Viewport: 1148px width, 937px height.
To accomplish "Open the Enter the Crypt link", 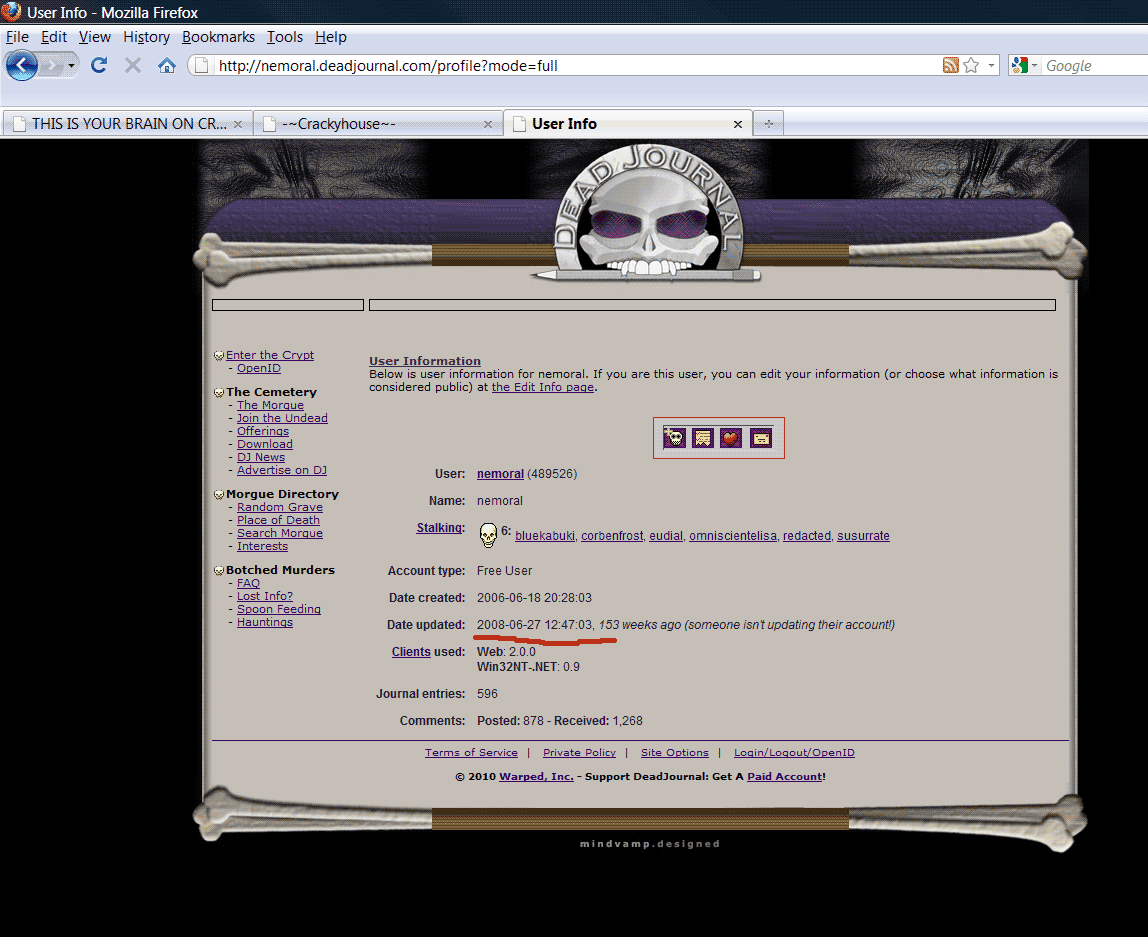I will tap(269, 355).
